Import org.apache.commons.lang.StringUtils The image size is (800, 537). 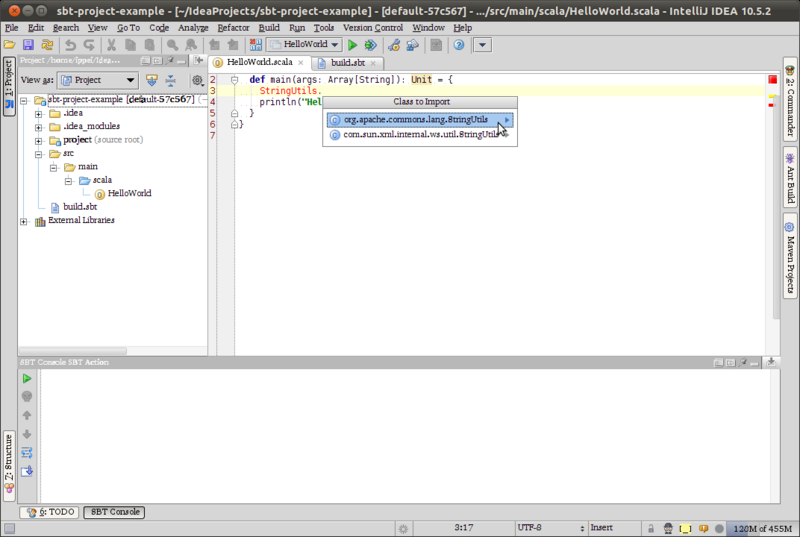click(420, 120)
